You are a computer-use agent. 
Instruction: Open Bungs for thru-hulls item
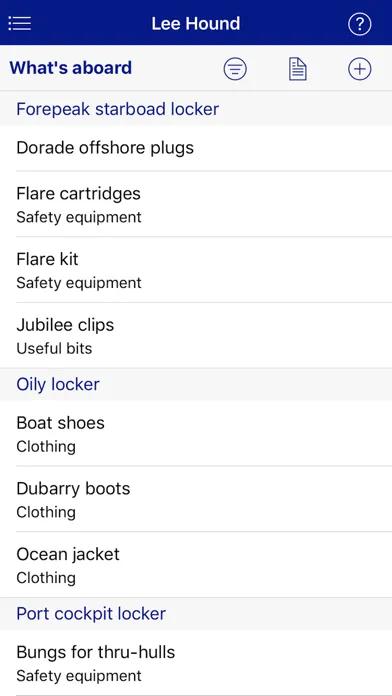click(196, 663)
